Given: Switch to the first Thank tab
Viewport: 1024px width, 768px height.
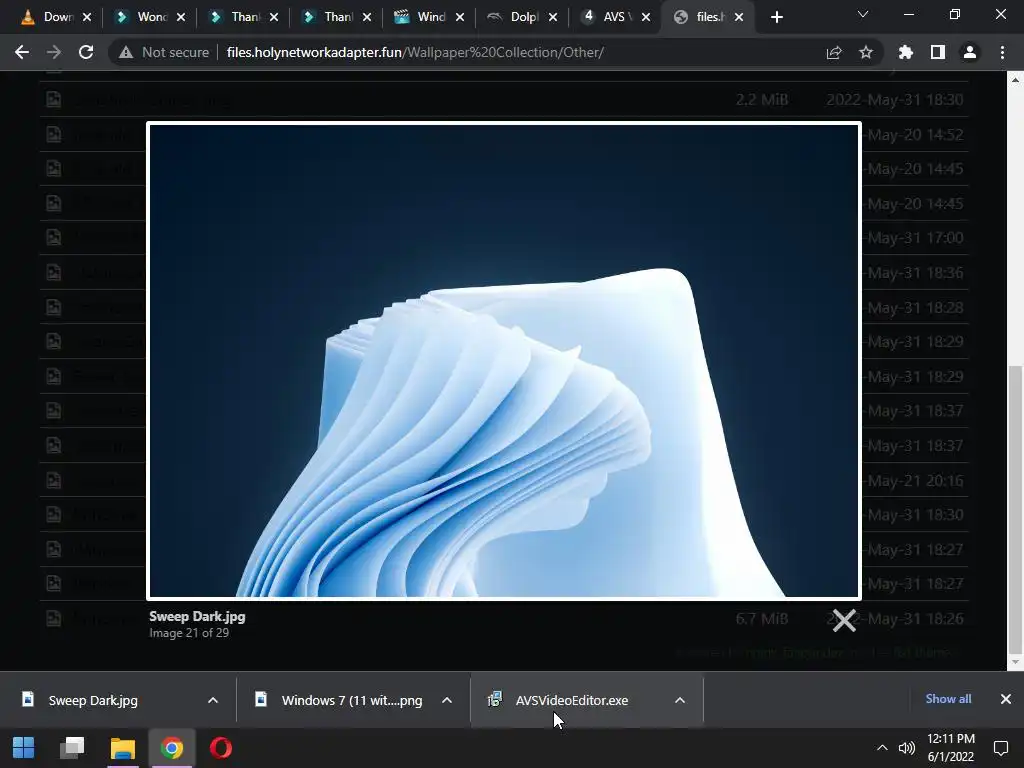Looking at the screenshot, I should pyautogui.click(x=236, y=17).
